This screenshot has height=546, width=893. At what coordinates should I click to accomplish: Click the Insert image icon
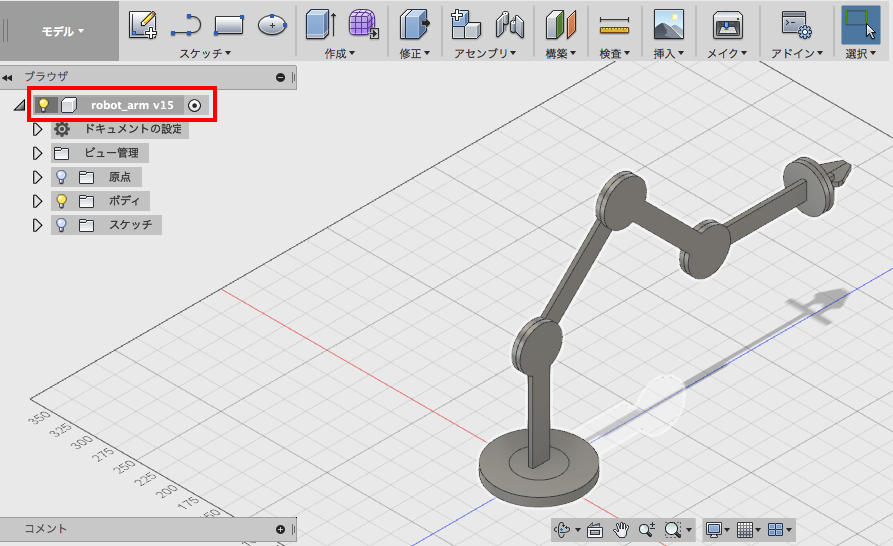point(669,24)
